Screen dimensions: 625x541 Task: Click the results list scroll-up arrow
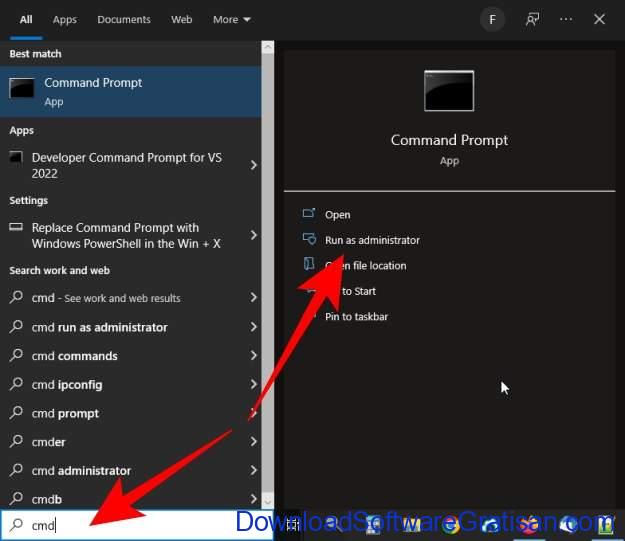click(267, 47)
